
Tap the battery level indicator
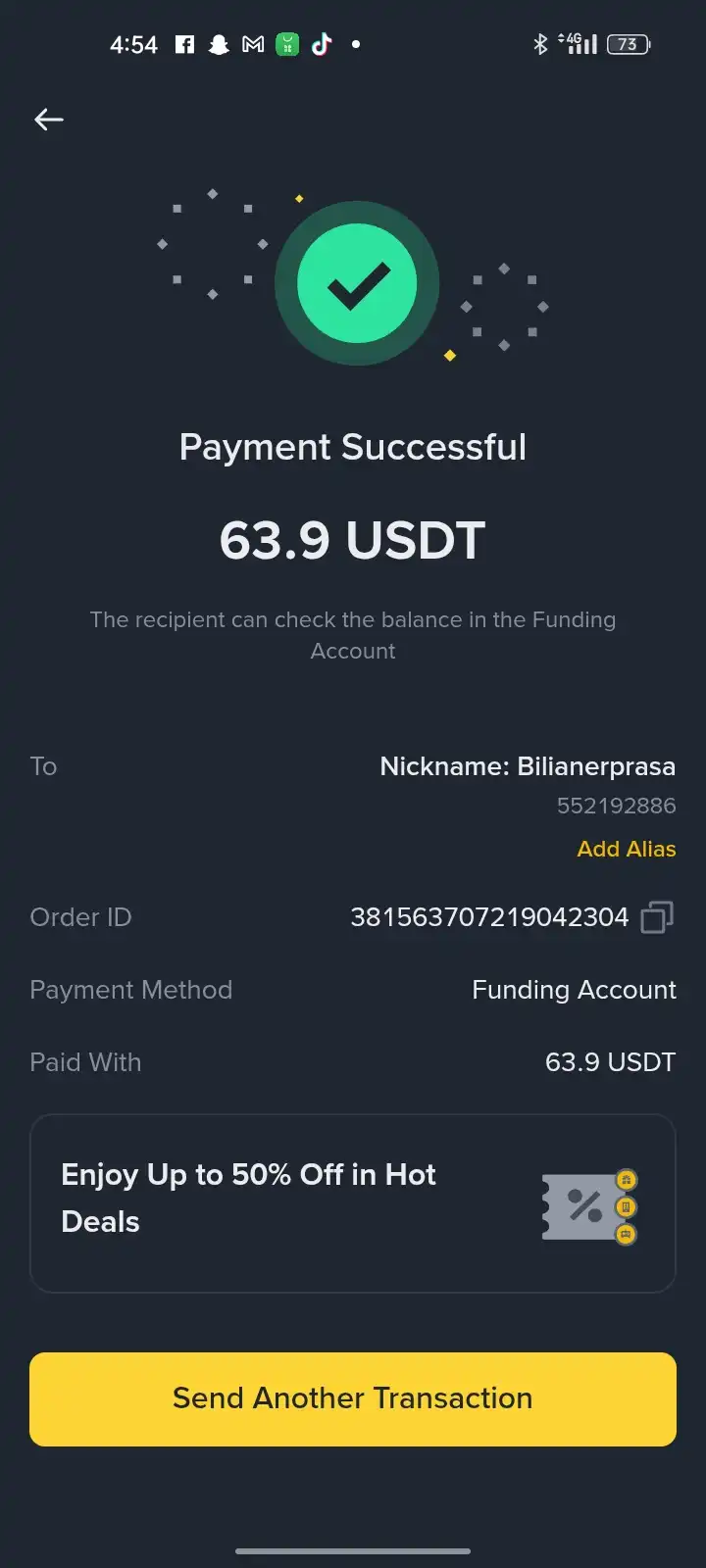point(629,44)
